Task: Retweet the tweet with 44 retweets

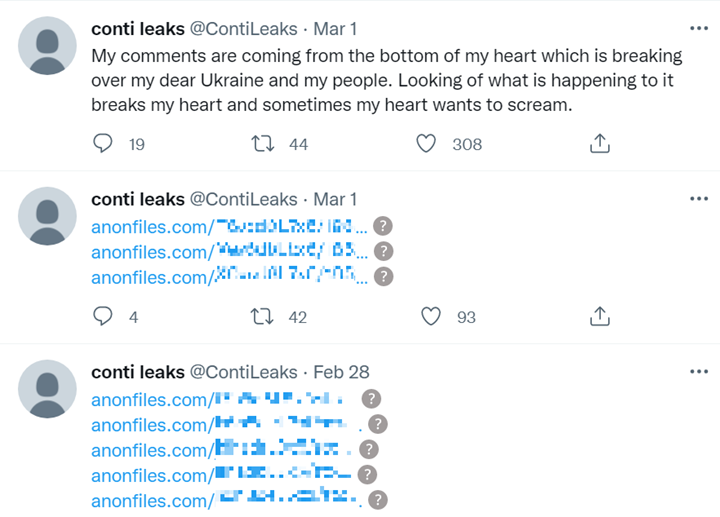Action: pos(263,144)
